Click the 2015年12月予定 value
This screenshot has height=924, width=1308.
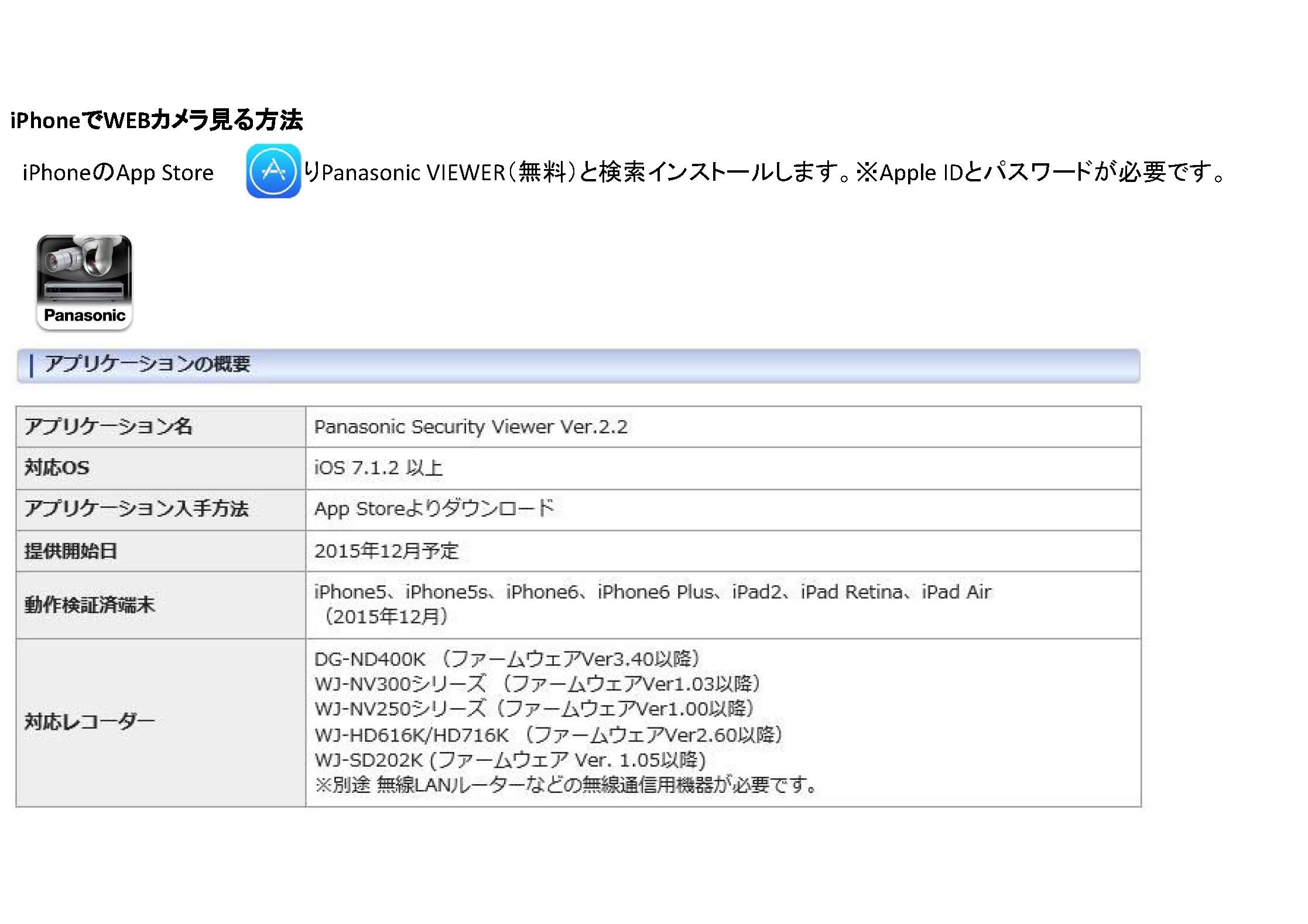[386, 551]
